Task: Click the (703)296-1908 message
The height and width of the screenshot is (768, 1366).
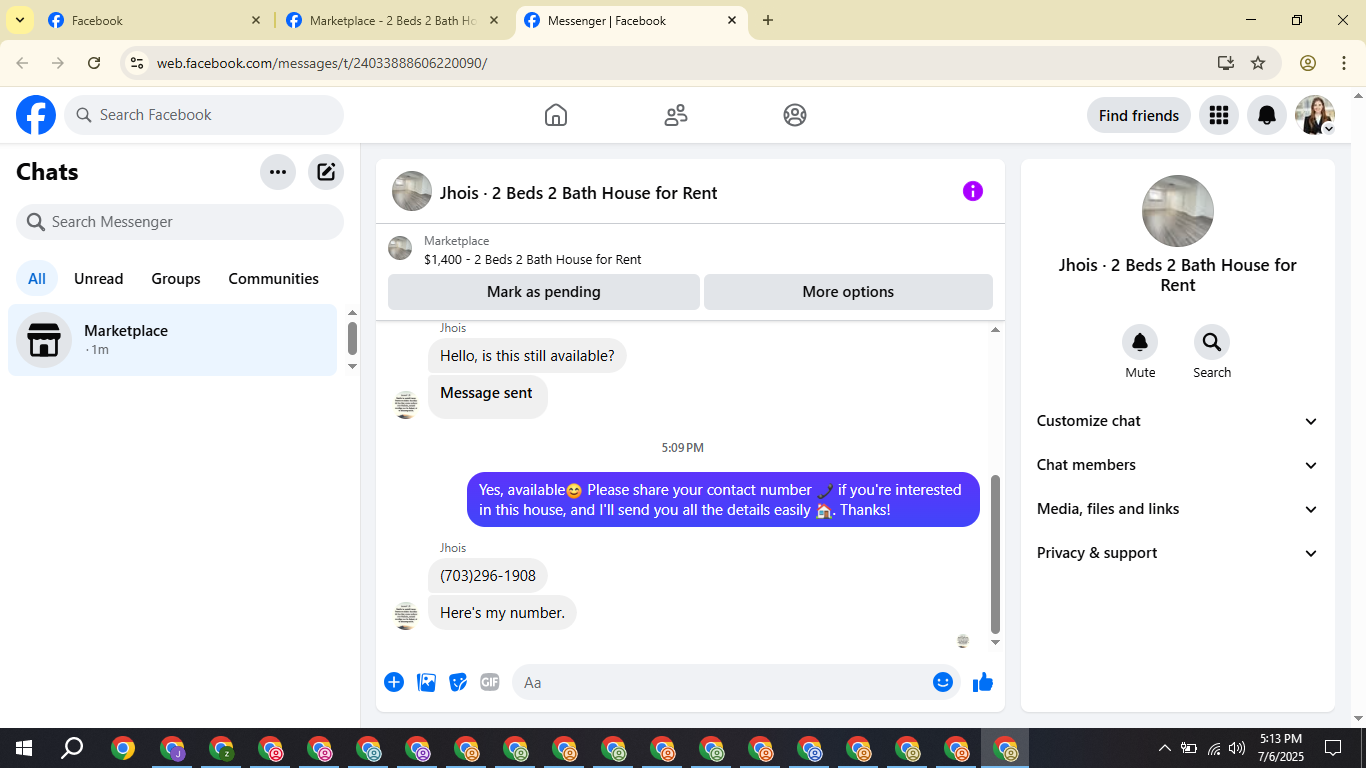Action: pyautogui.click(x=488, y=576)
